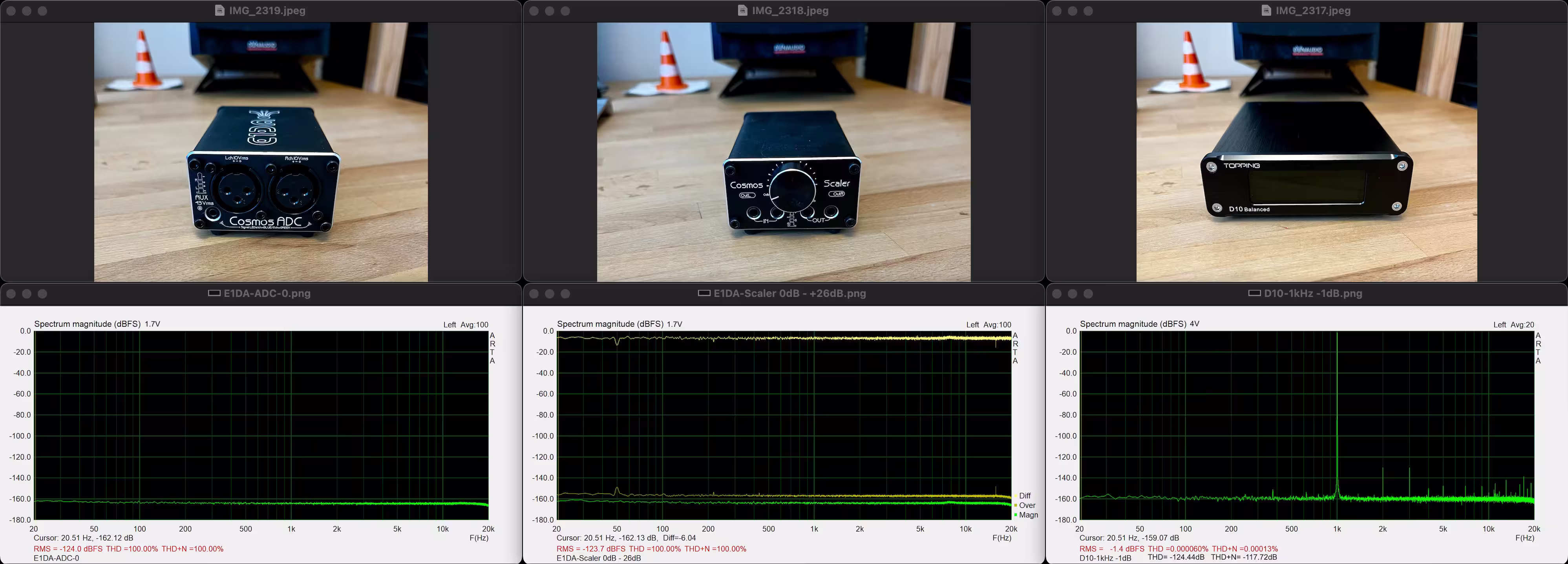This screenshot has width=1568, height=564.
Task: Click 'Left Avg:100' in the E1DA-Scaler graph
Action: pyautogui.click(x=989, y=325)
